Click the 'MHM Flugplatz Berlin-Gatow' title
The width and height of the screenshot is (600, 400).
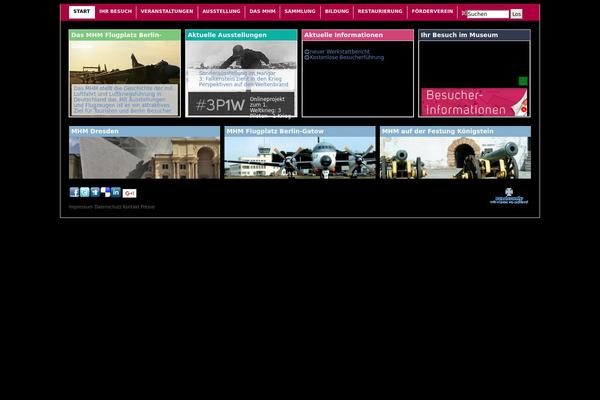click(275, 131)
